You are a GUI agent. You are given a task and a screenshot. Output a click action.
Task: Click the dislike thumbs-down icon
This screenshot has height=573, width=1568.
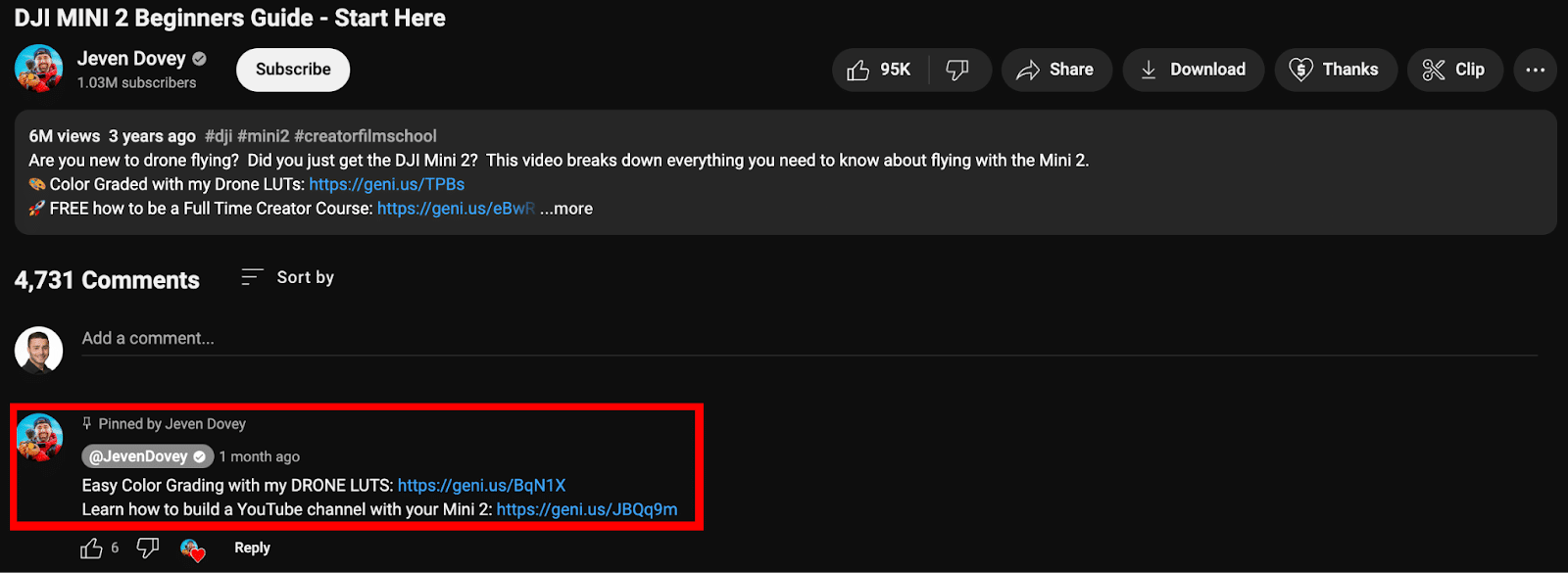pos(955,70)
